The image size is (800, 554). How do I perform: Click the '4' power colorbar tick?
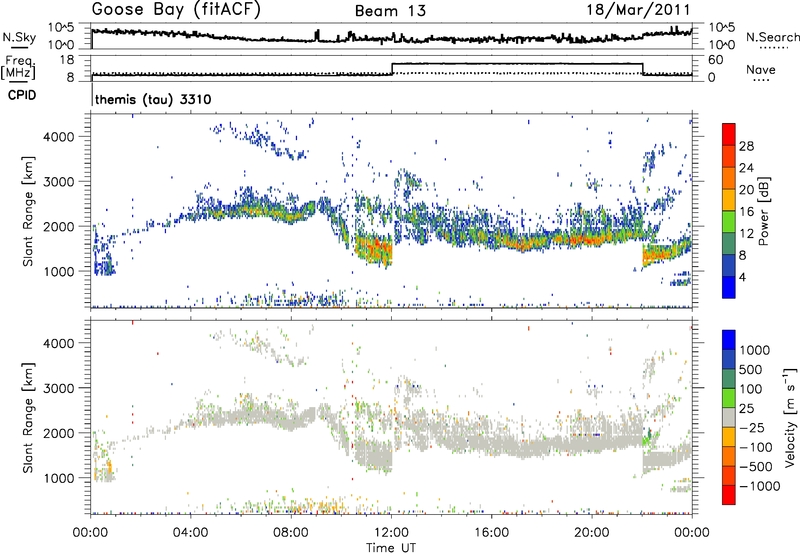pyautogui.click(x=742, y=277)
